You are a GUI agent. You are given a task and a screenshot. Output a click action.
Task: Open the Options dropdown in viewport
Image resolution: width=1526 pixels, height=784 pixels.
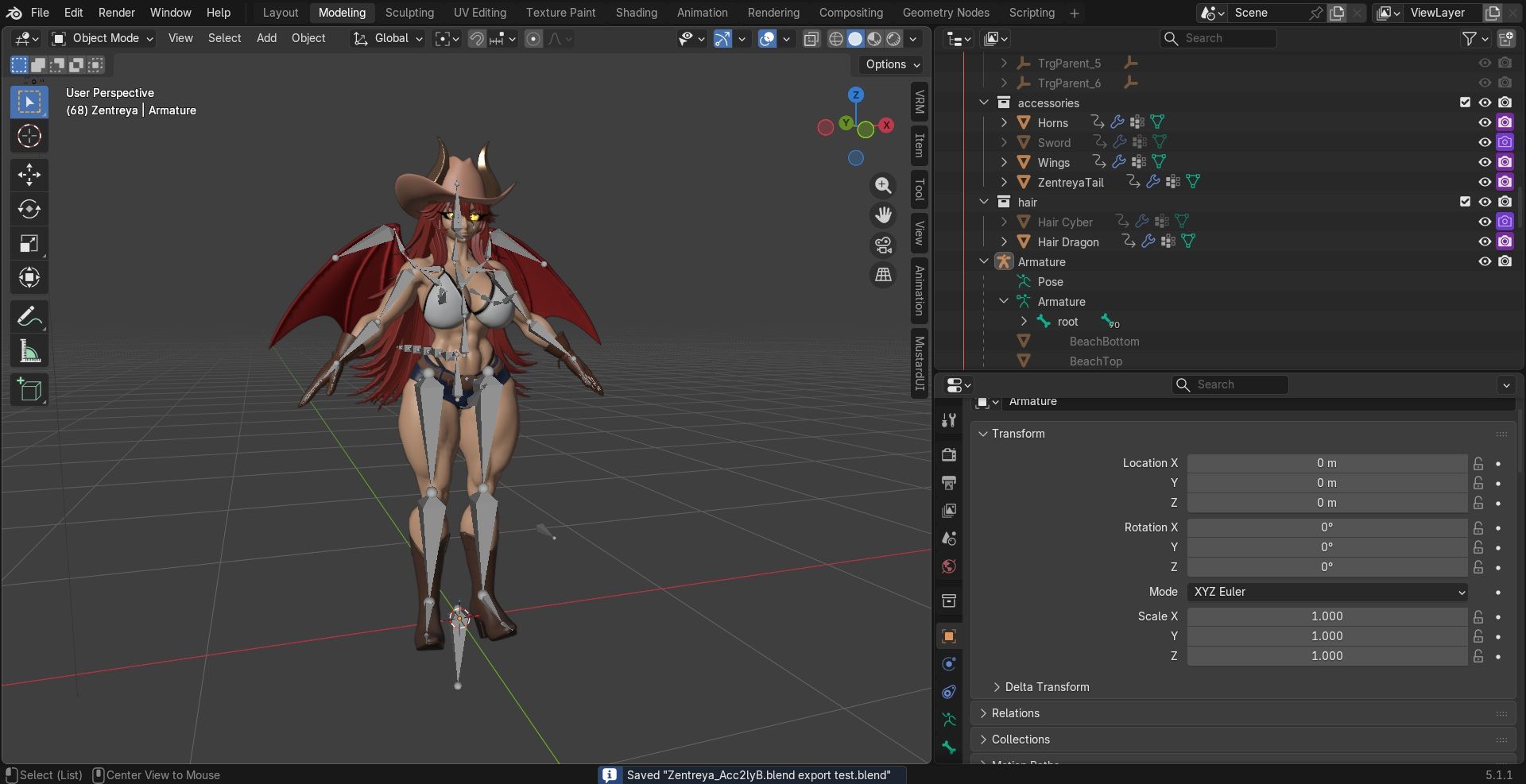(x=893, y=64)
